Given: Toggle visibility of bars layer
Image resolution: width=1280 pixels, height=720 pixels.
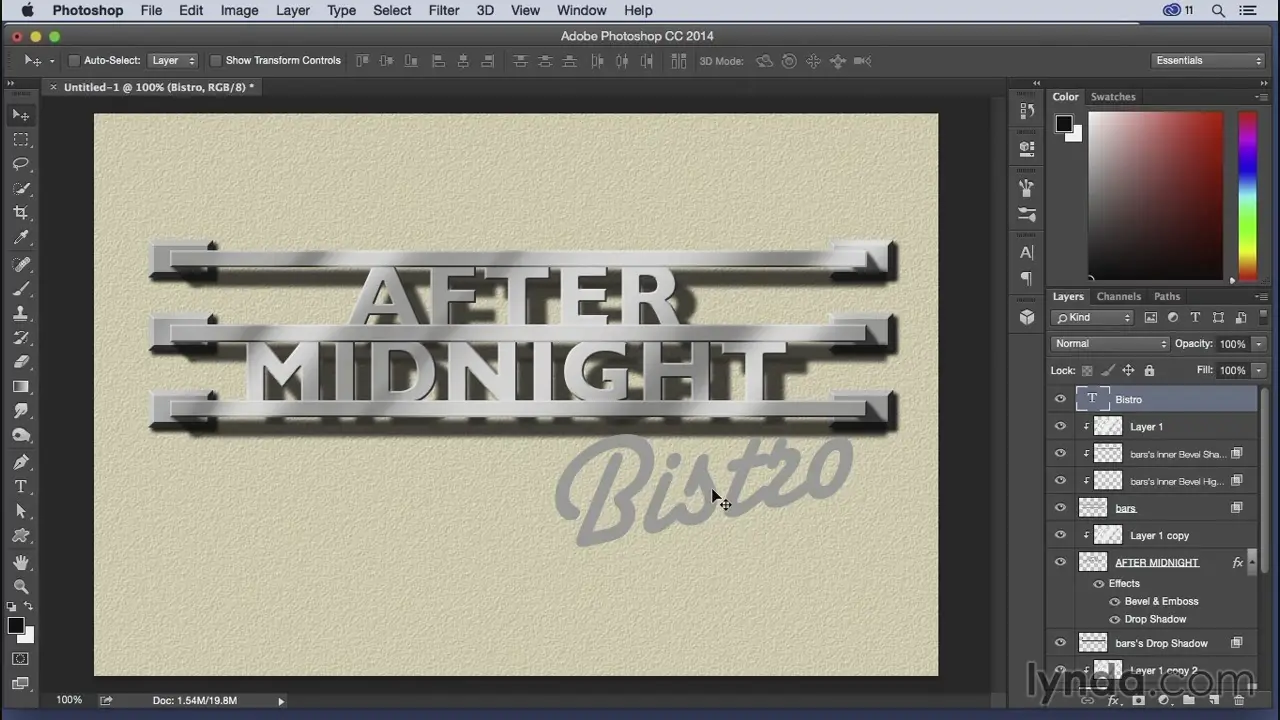Looking at the screenshot, I should tap(1060, 508).
